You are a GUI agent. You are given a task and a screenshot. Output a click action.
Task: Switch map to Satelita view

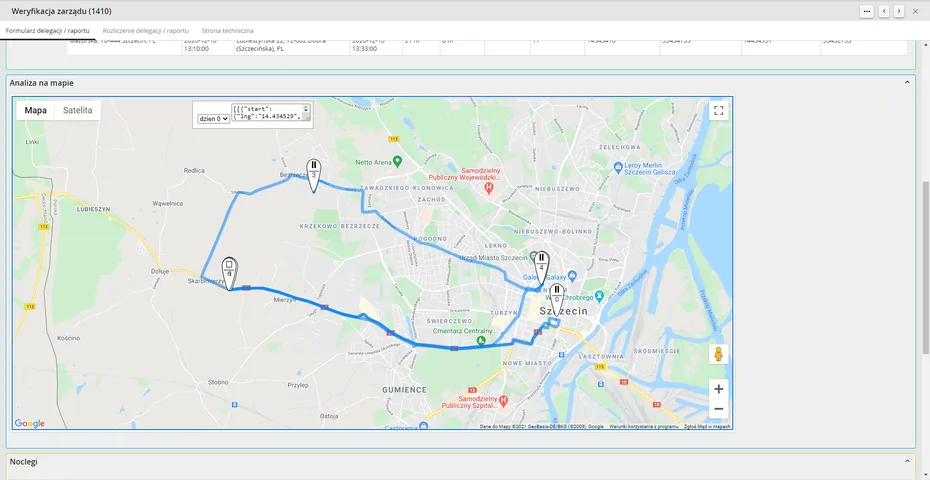pos(78,110)
